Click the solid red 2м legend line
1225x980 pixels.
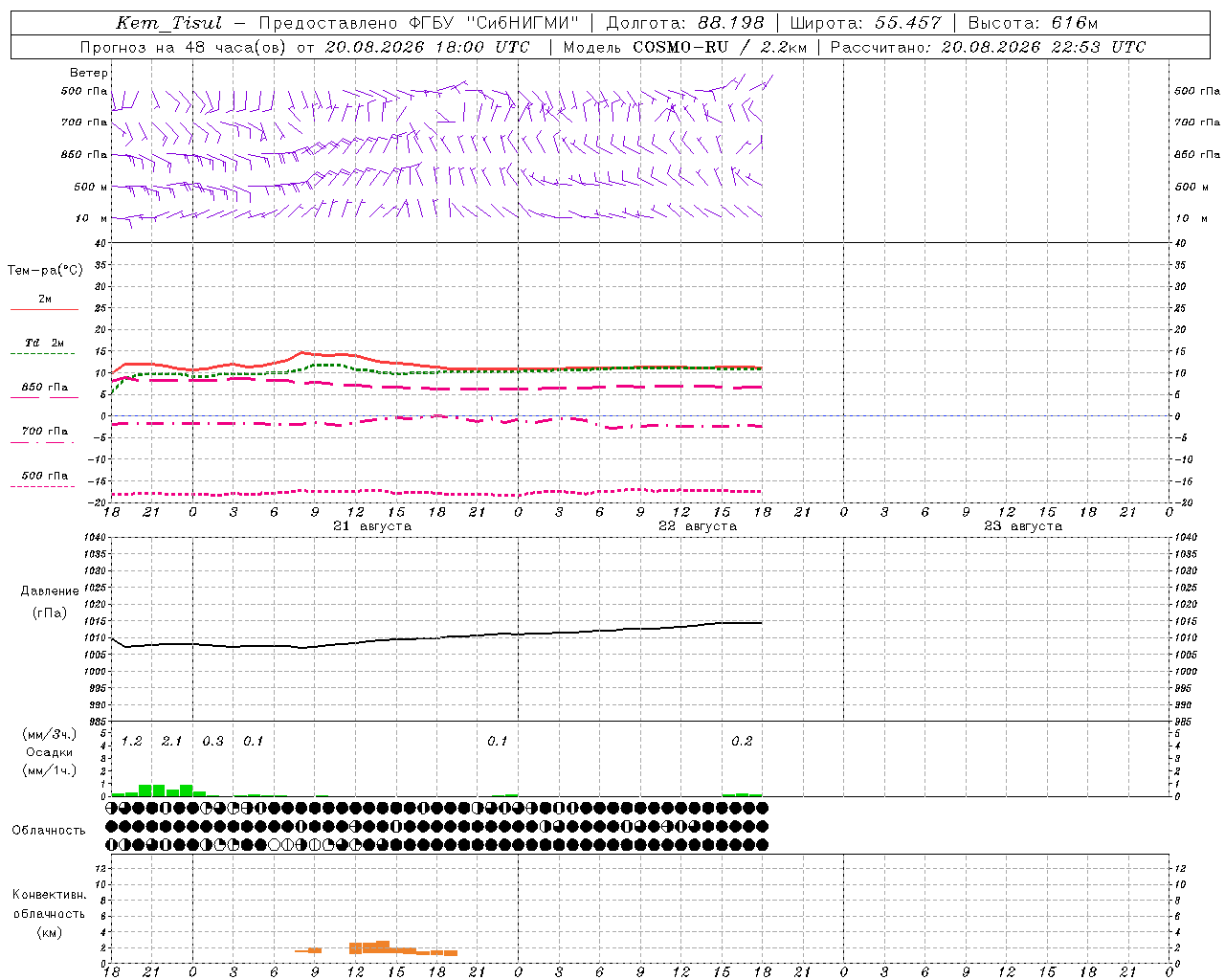click(x=44, y=310)
